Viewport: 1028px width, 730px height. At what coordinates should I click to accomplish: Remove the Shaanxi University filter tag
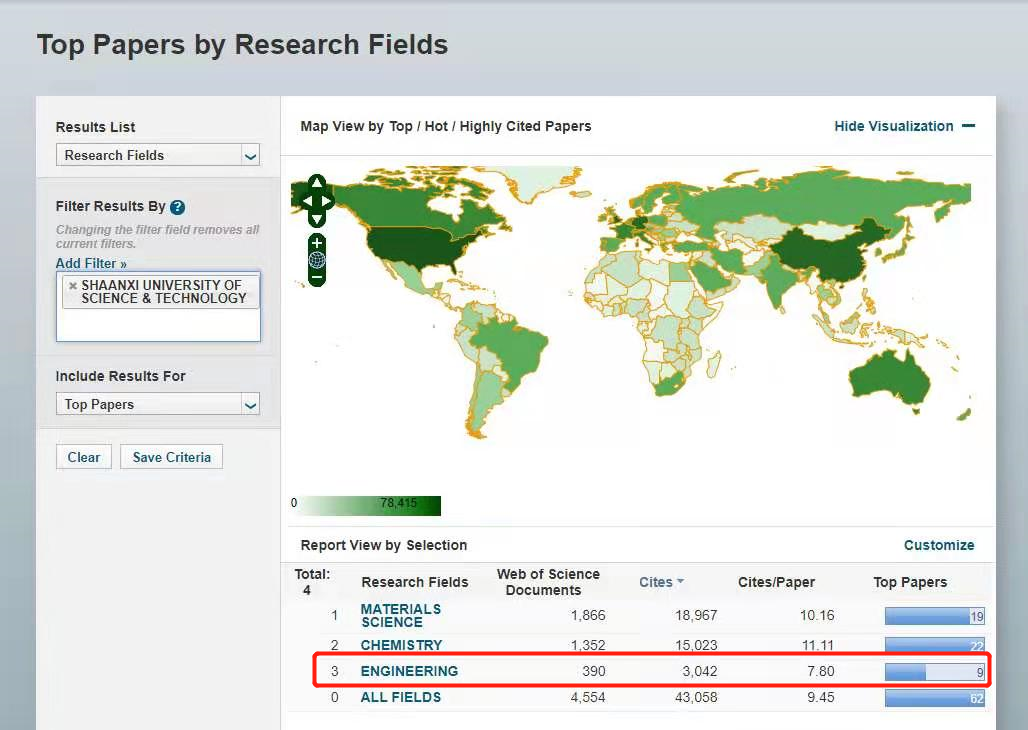(72, 286)
